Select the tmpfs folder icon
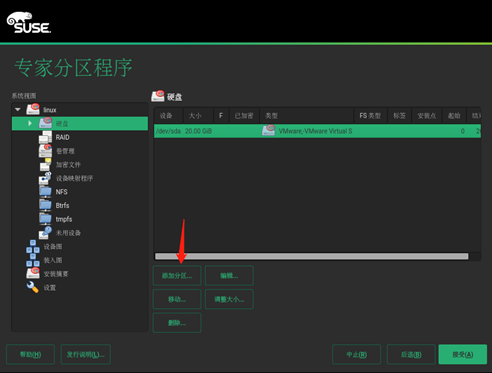Viewport: 492px width, 373px height. 45,219
